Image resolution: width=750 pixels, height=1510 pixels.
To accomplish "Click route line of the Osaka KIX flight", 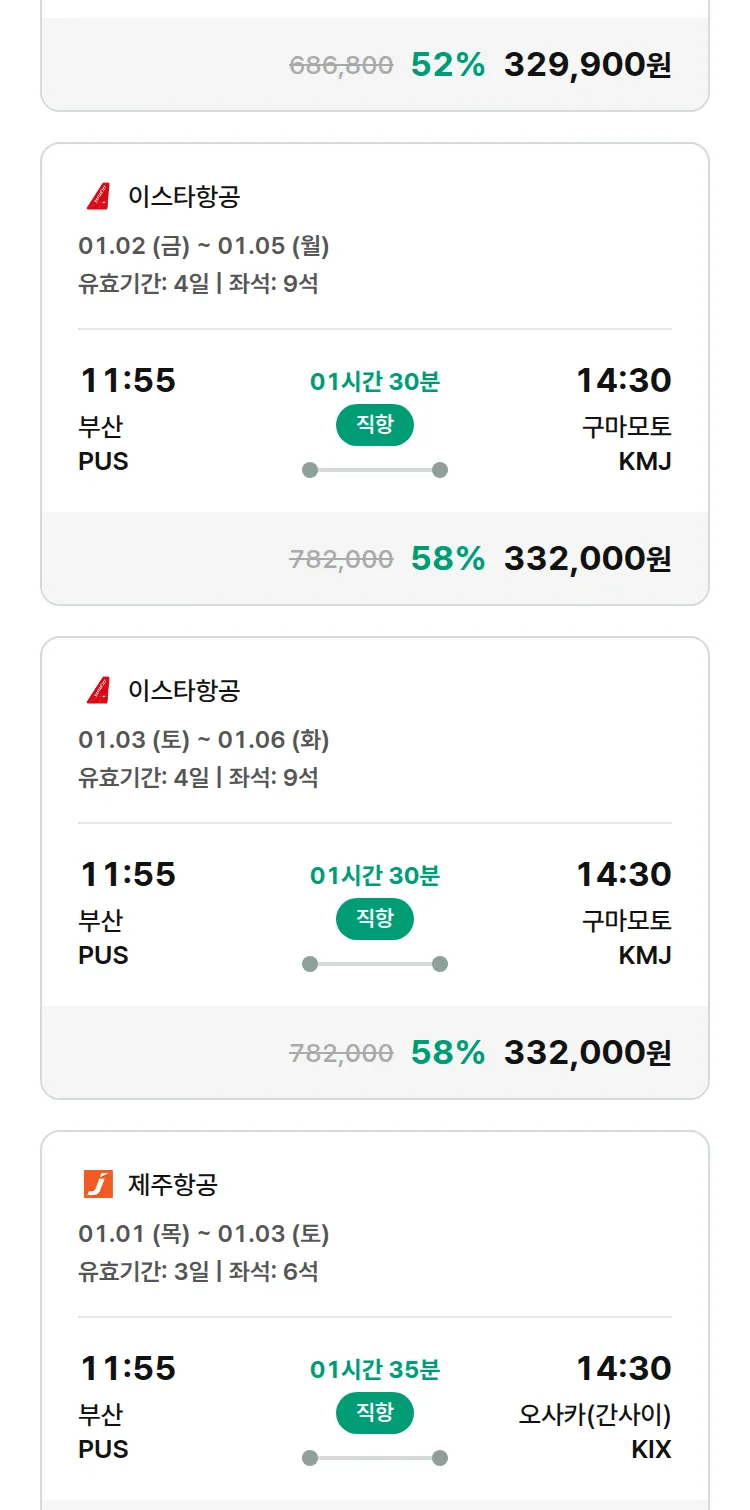I will click(x=375, y=1458).
